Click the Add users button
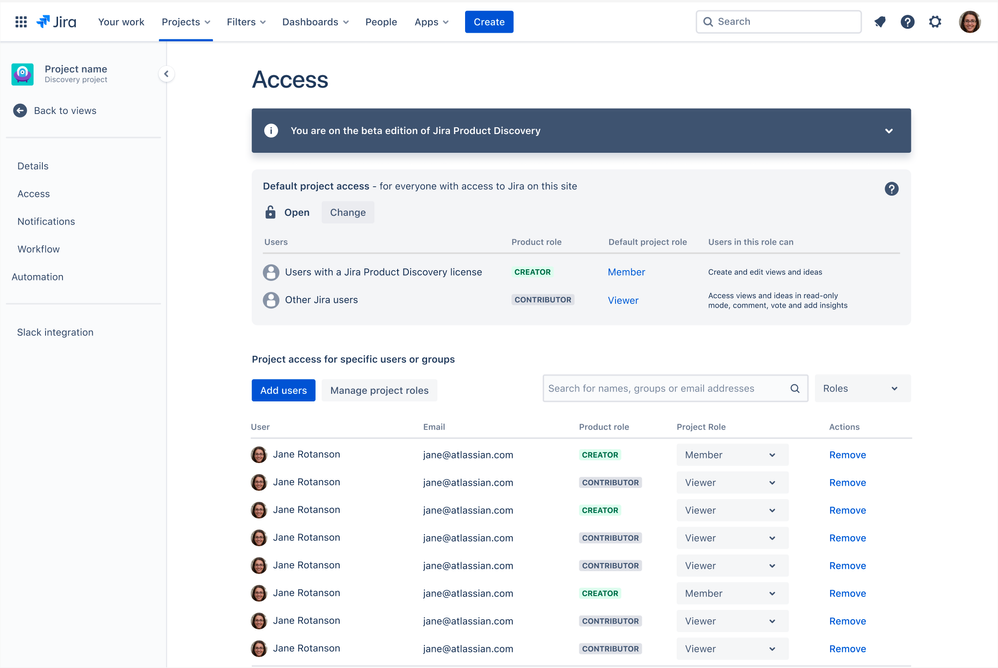The height and width of the screenshot is (668, 998). point(283,391)
